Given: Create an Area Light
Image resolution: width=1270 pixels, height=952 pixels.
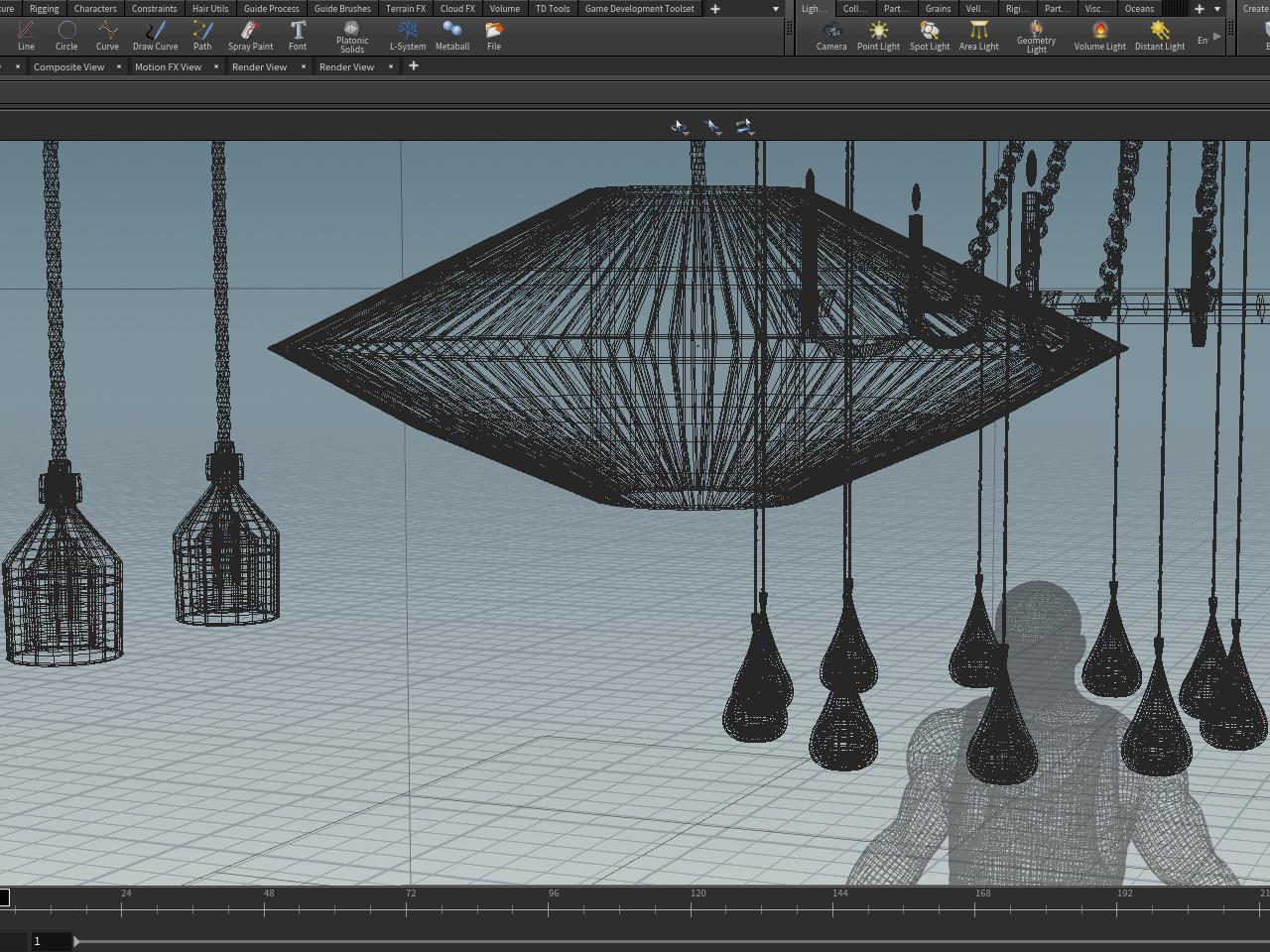Looking at the screenshot, I should 978,37.
